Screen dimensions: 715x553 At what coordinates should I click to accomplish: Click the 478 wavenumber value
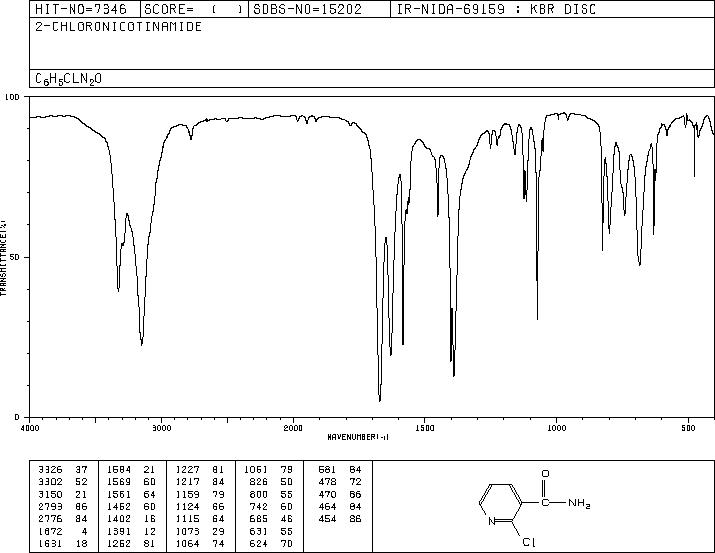coord(327,482)
